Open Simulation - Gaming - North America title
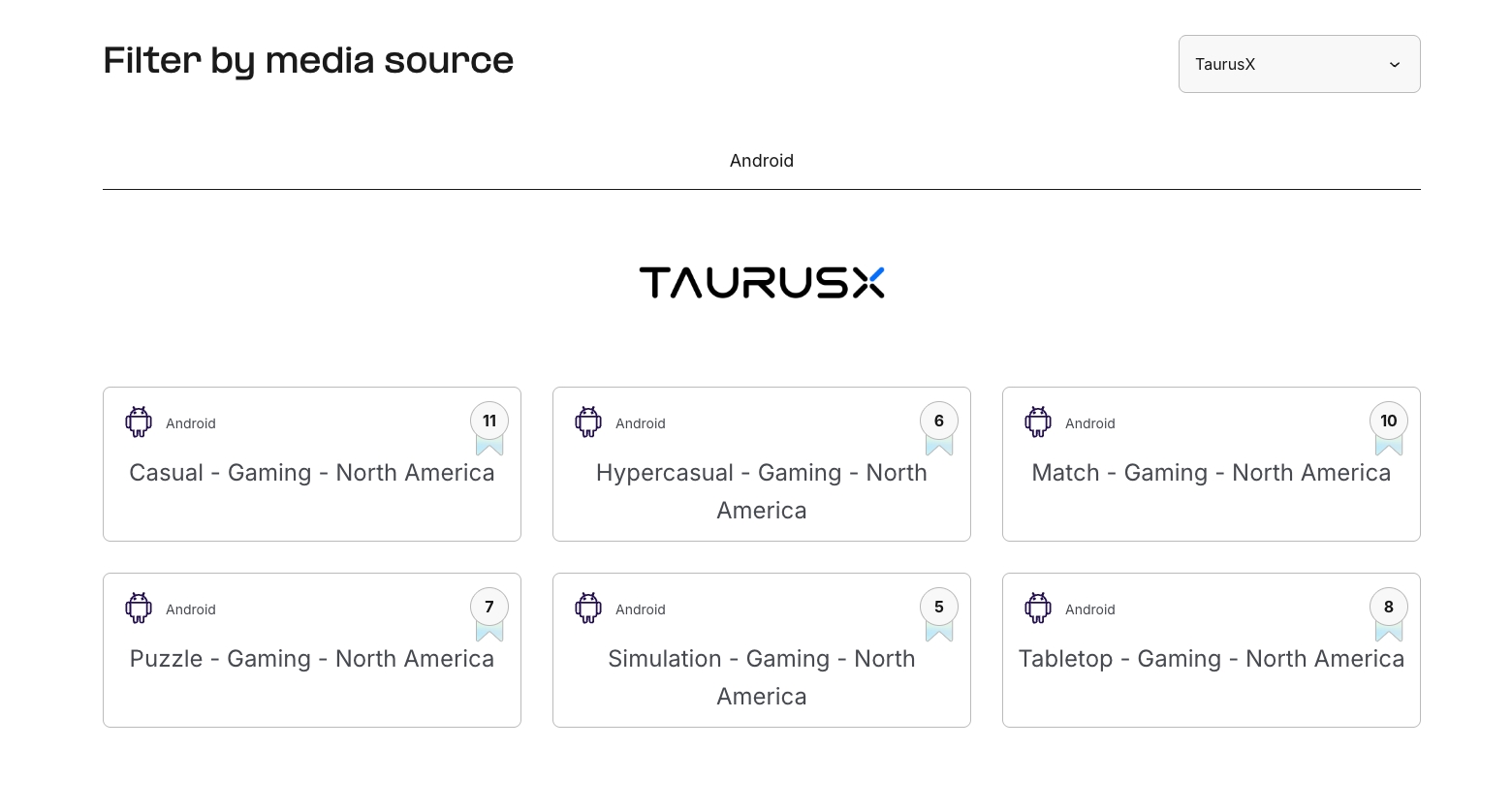 (x=761, y=677)
